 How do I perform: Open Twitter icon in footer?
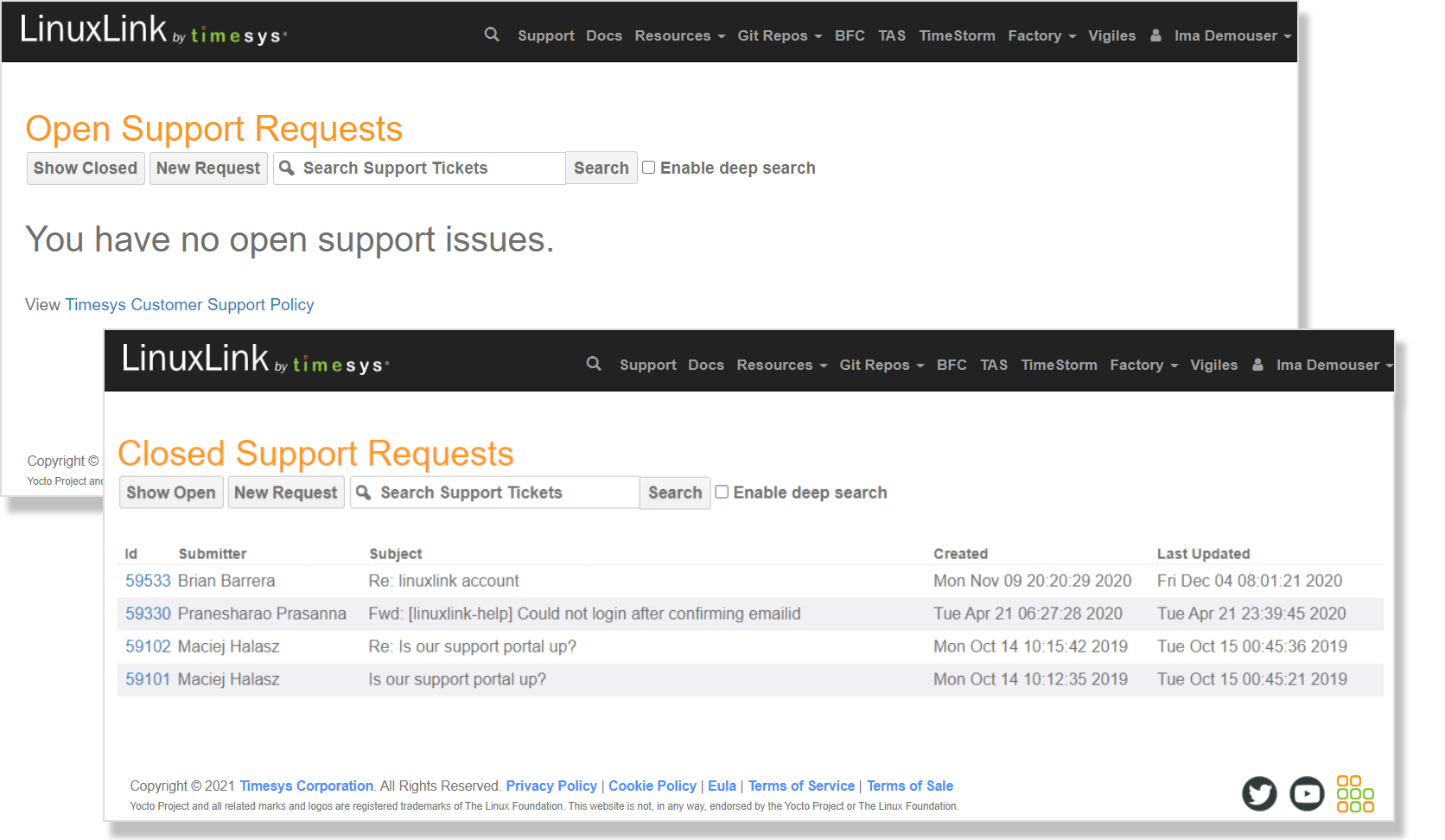tap(1259, 793)
